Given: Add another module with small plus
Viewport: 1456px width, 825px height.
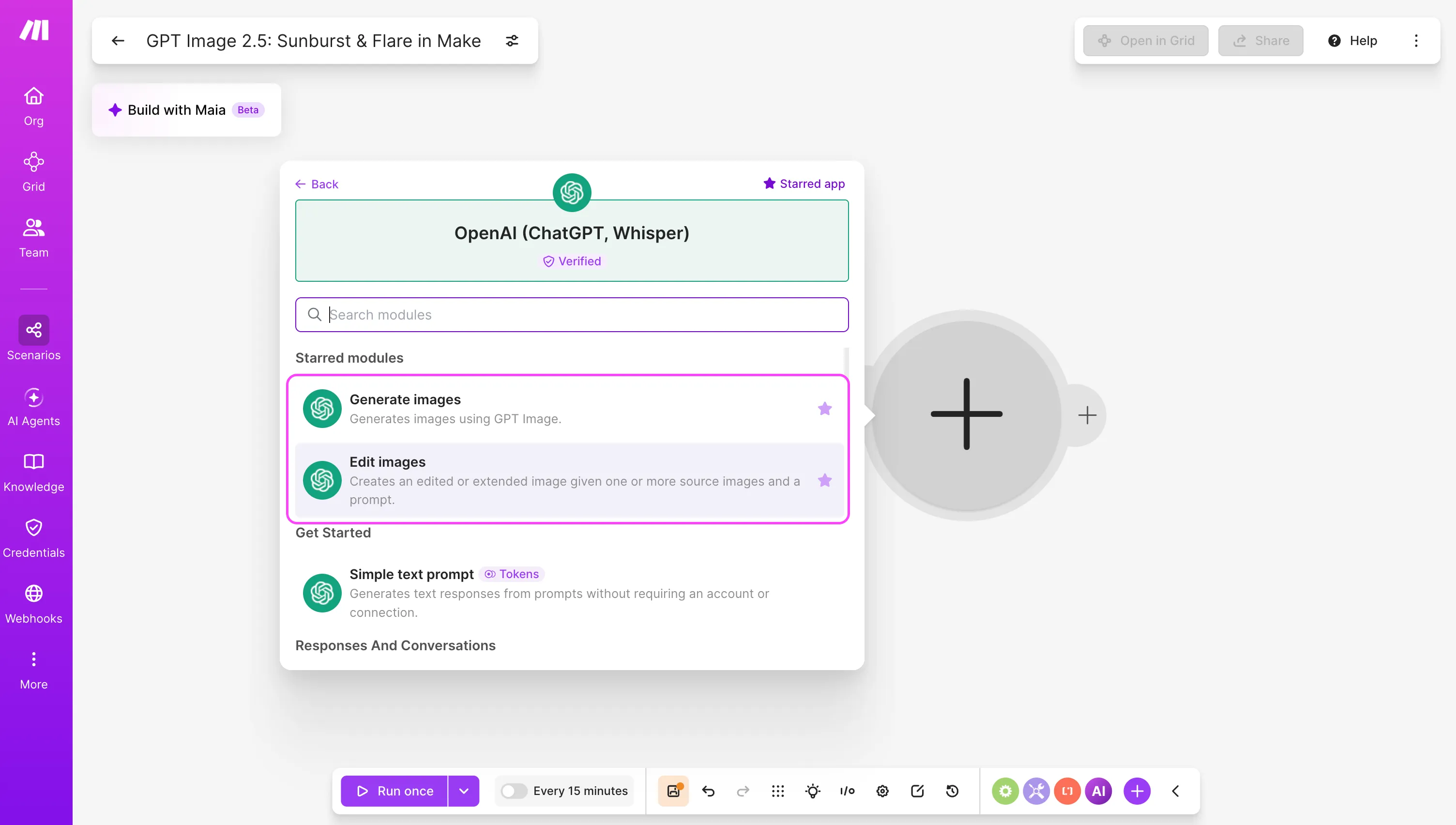Looking at the screenshot, I should tap(1087, 415).
